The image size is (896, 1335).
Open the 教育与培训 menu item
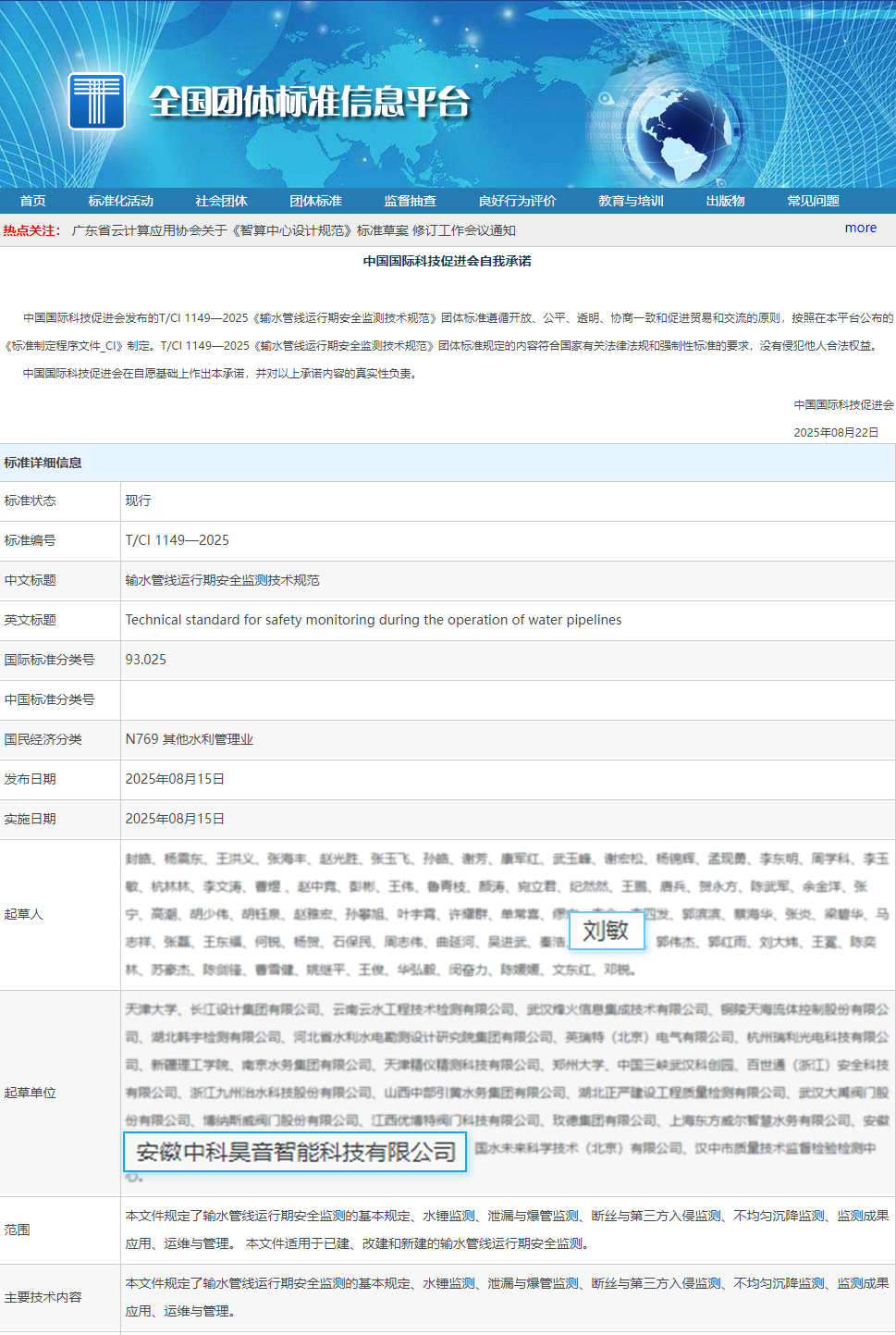632,201
